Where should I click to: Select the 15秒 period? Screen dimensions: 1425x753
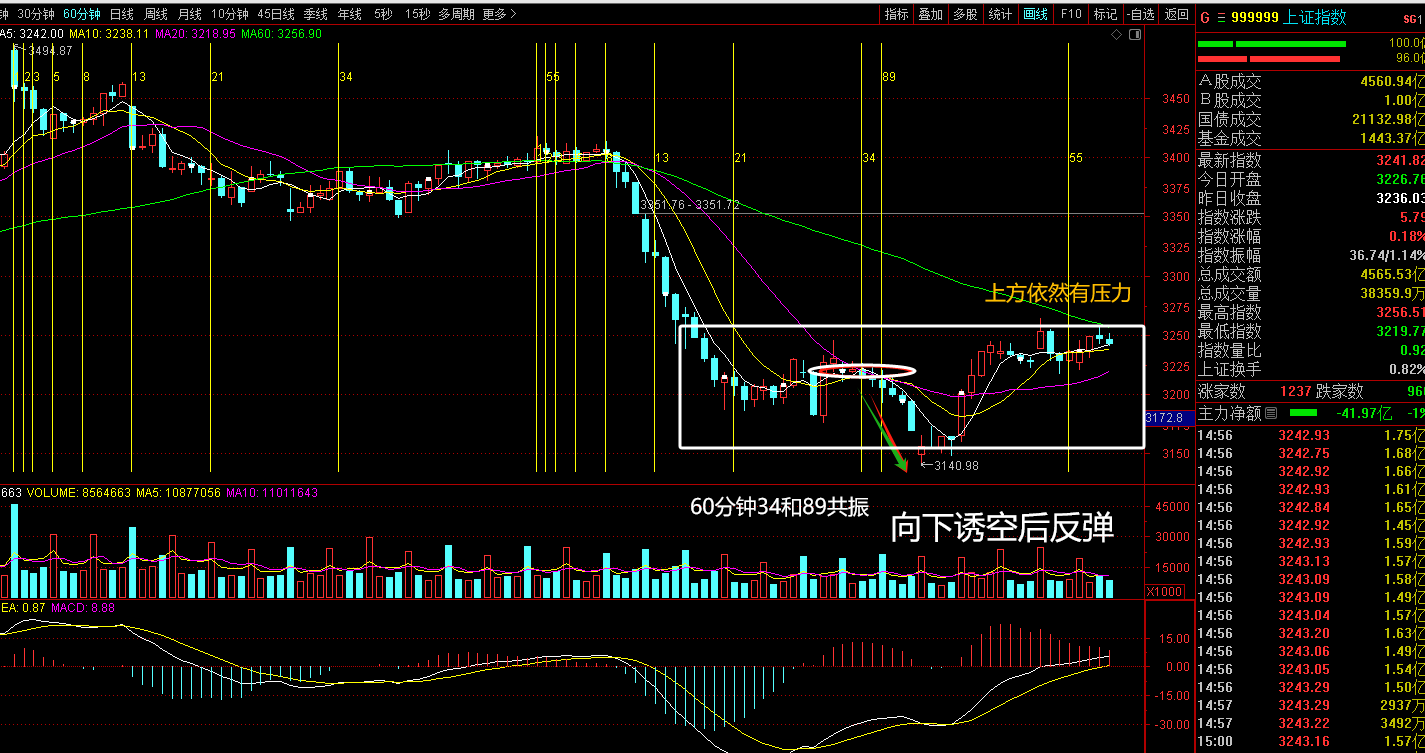click(418, 14)
